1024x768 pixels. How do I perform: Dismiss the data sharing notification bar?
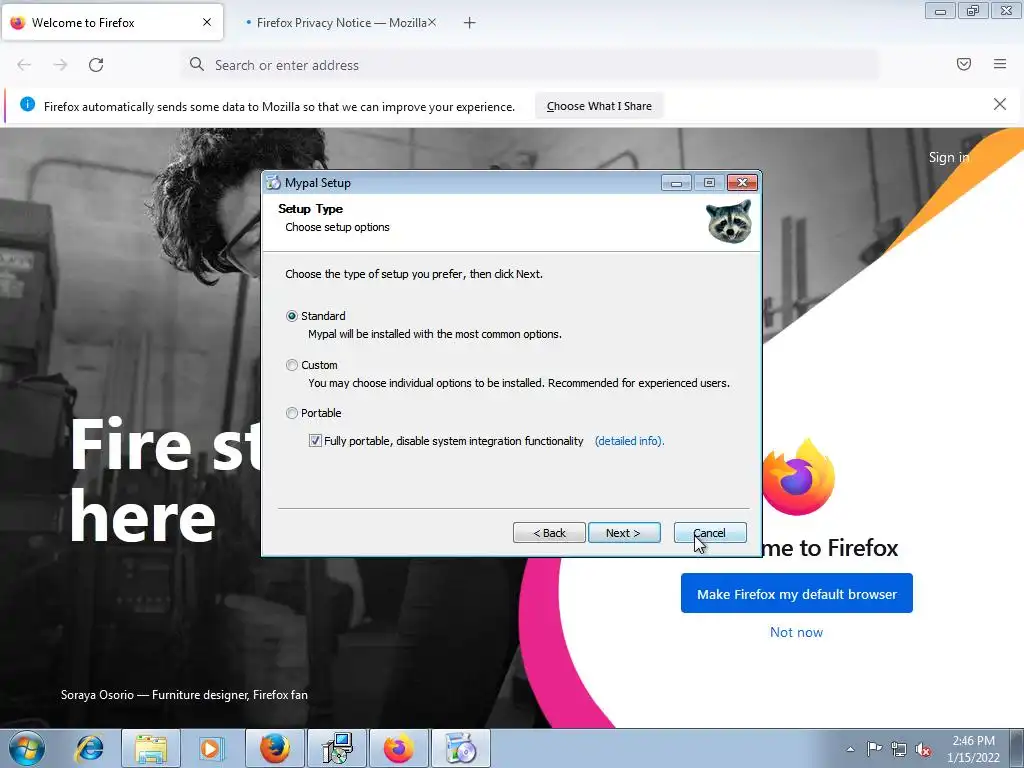[1000, 104]
